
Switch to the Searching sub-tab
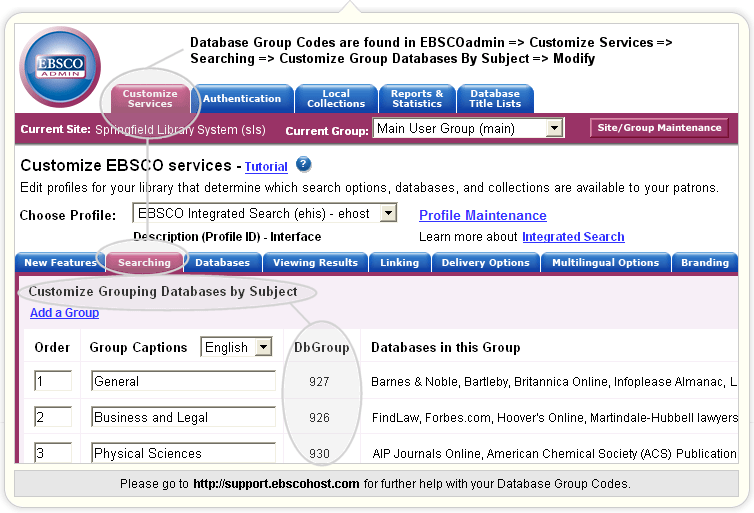tap(144, 263)
